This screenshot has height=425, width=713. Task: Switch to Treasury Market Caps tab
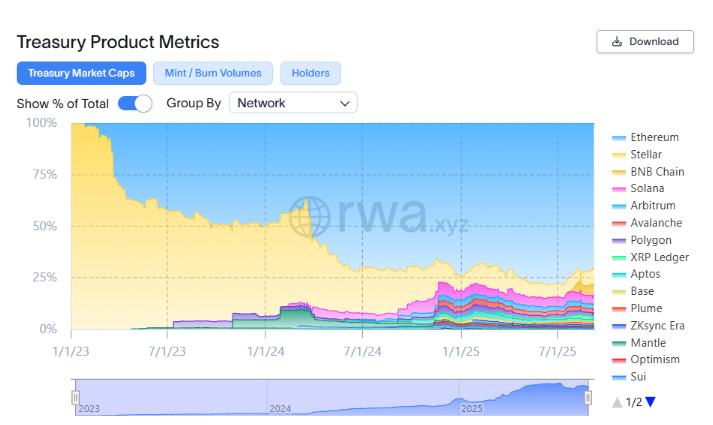pos(82,73)
